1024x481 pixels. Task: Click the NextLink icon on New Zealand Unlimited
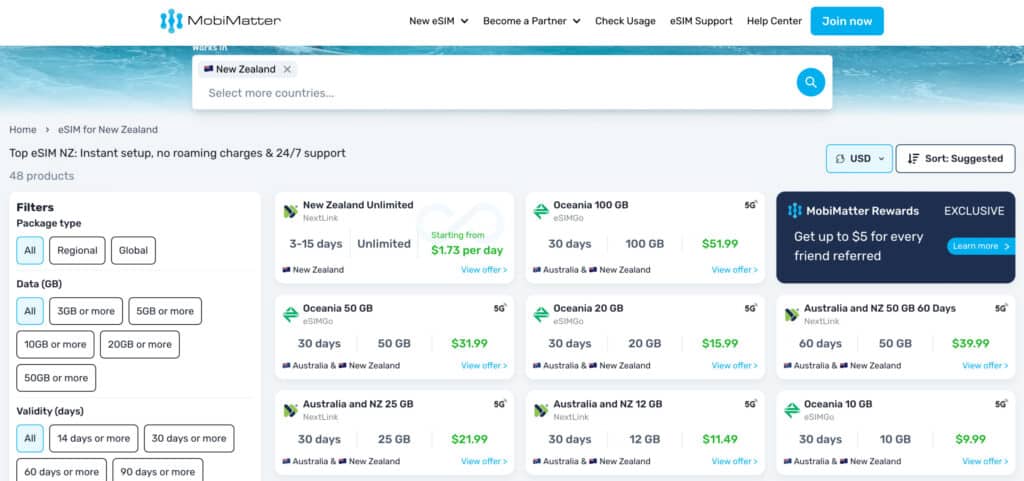coord(291,211)
